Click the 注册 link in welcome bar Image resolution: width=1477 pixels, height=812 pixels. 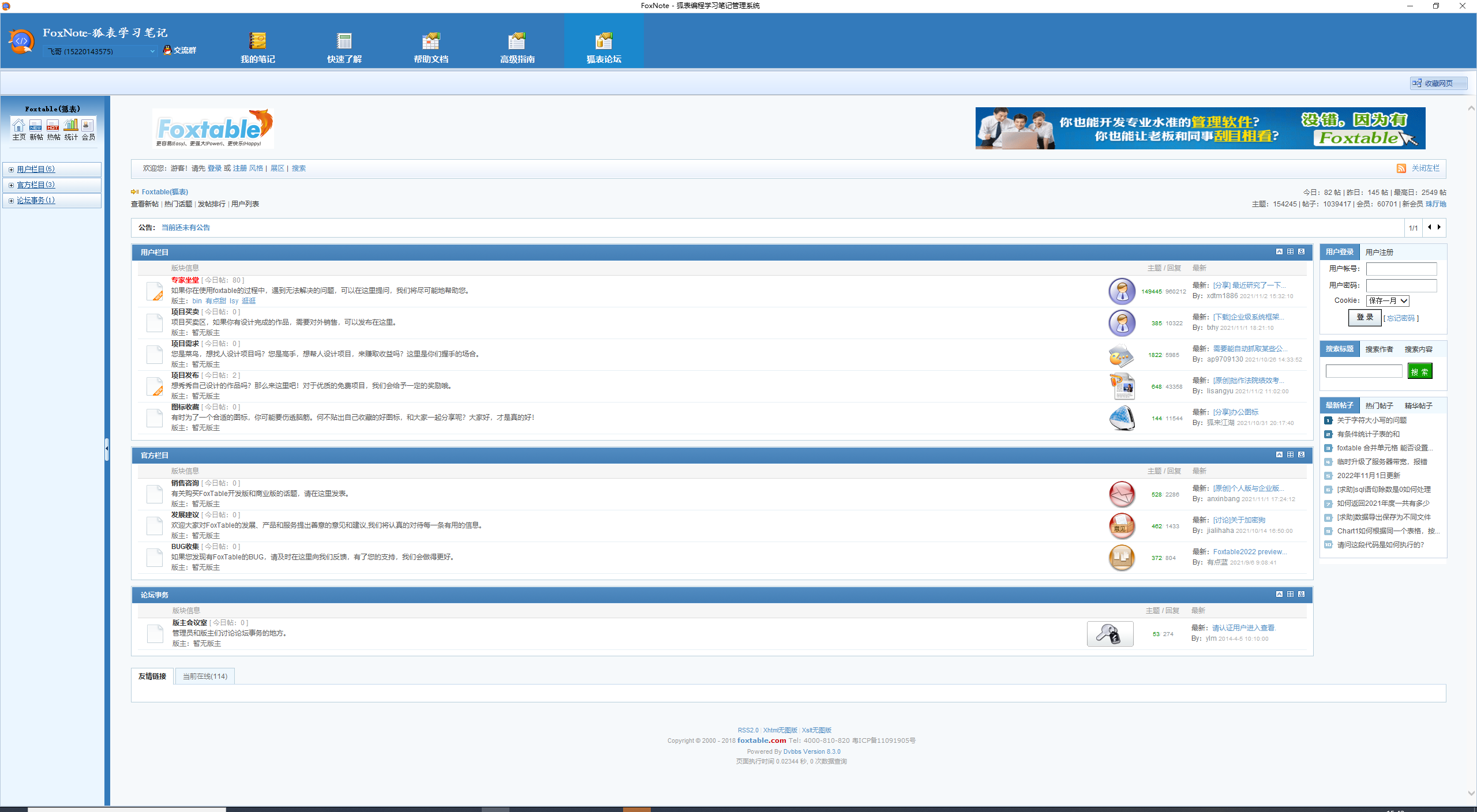239,168
